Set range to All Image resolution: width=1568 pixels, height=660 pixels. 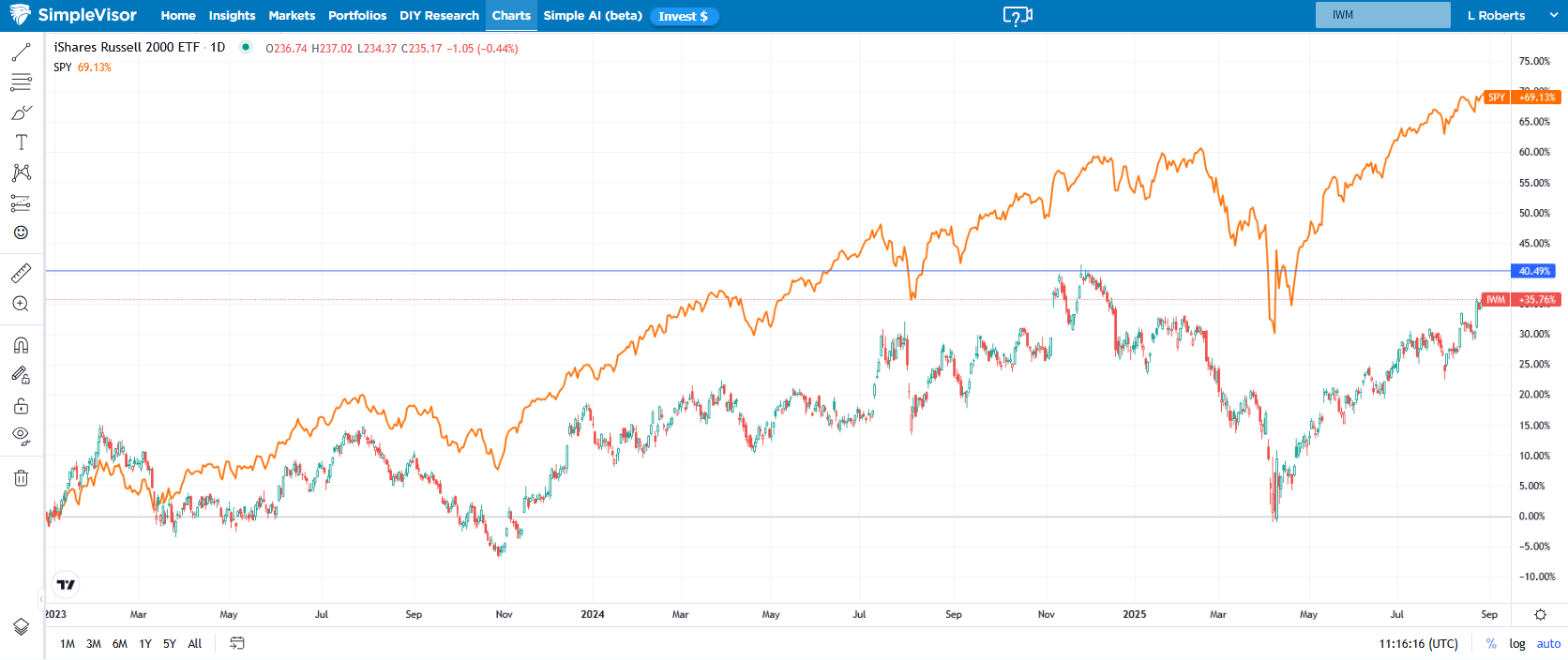(195, 643)
